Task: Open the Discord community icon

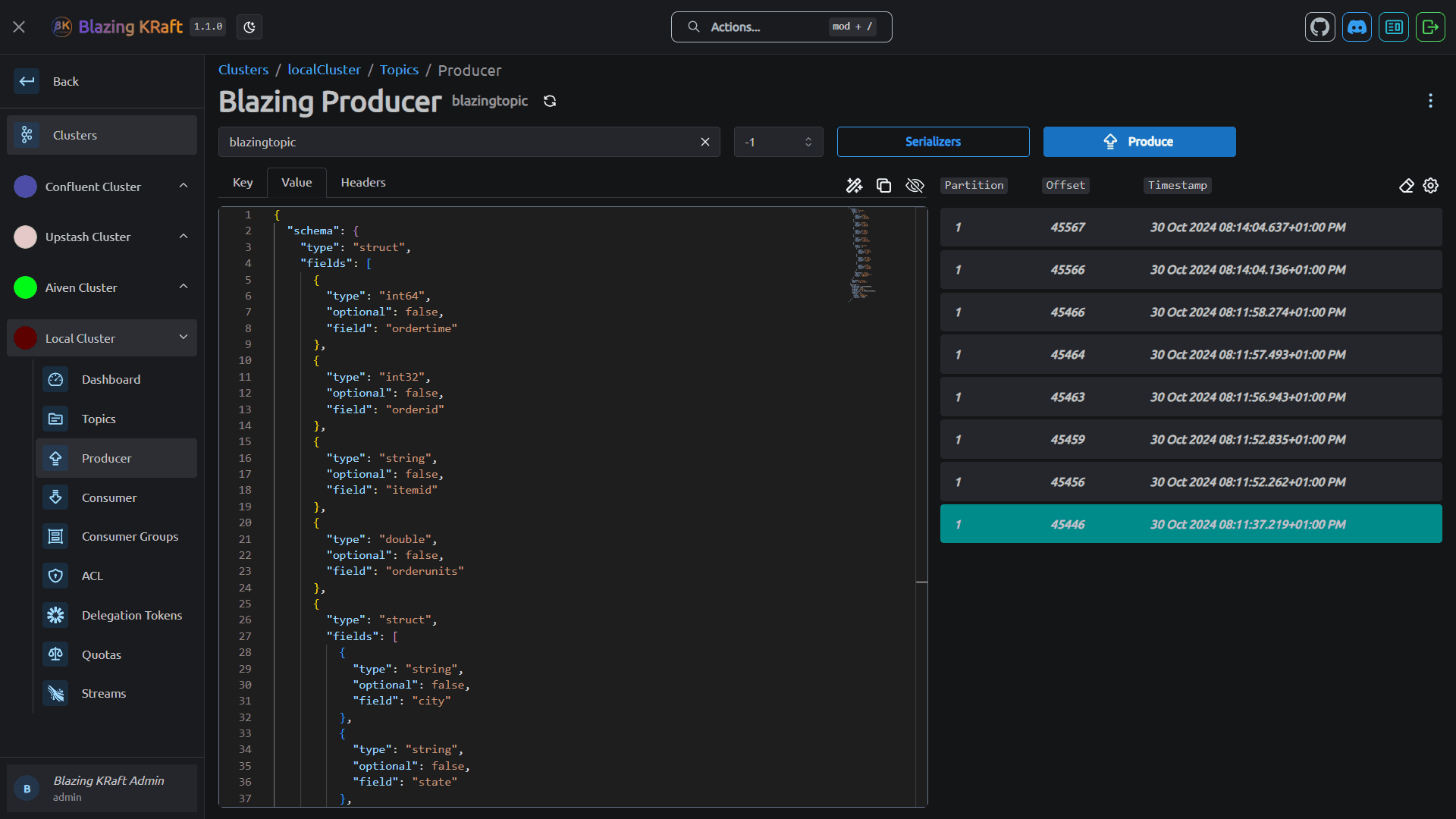Action: [x=1357, y=27]
